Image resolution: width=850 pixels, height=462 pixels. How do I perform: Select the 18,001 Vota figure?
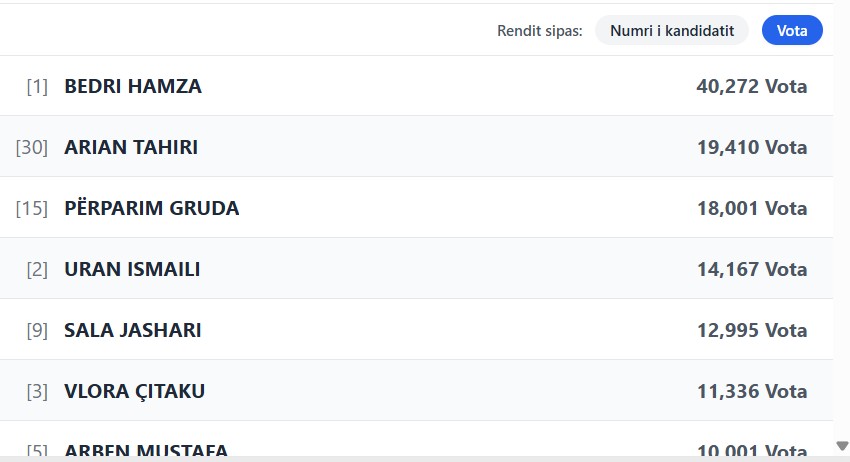(751, 208)
